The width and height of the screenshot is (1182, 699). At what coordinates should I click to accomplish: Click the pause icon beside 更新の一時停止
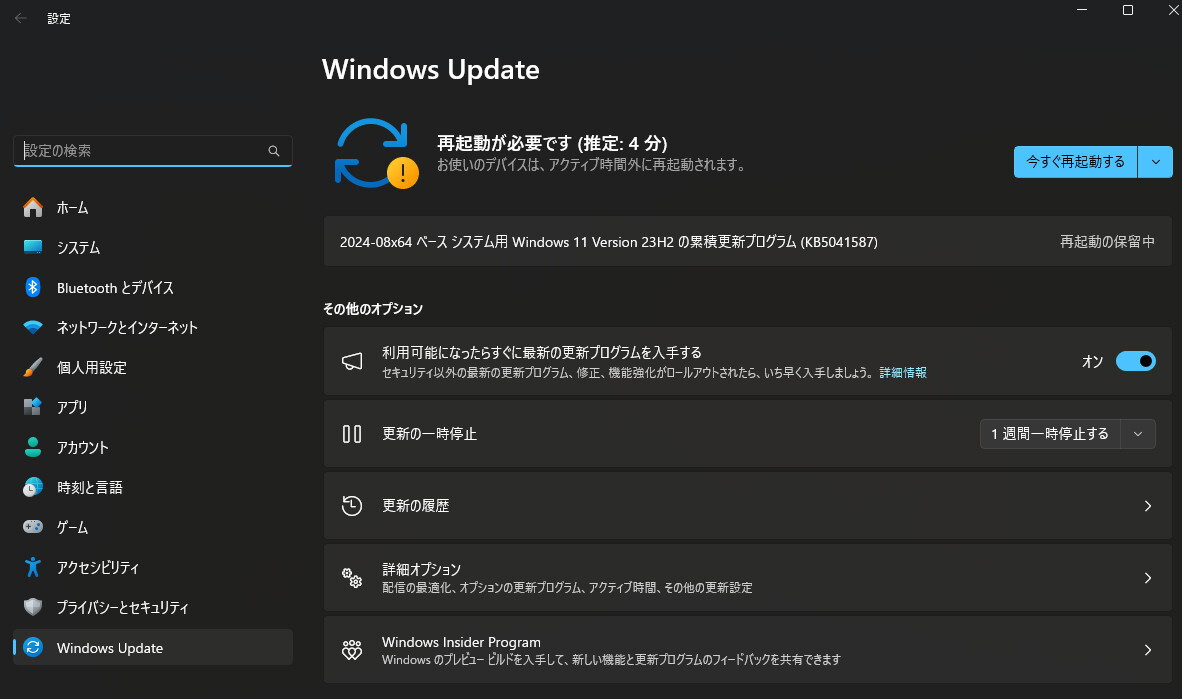(352, 434)
